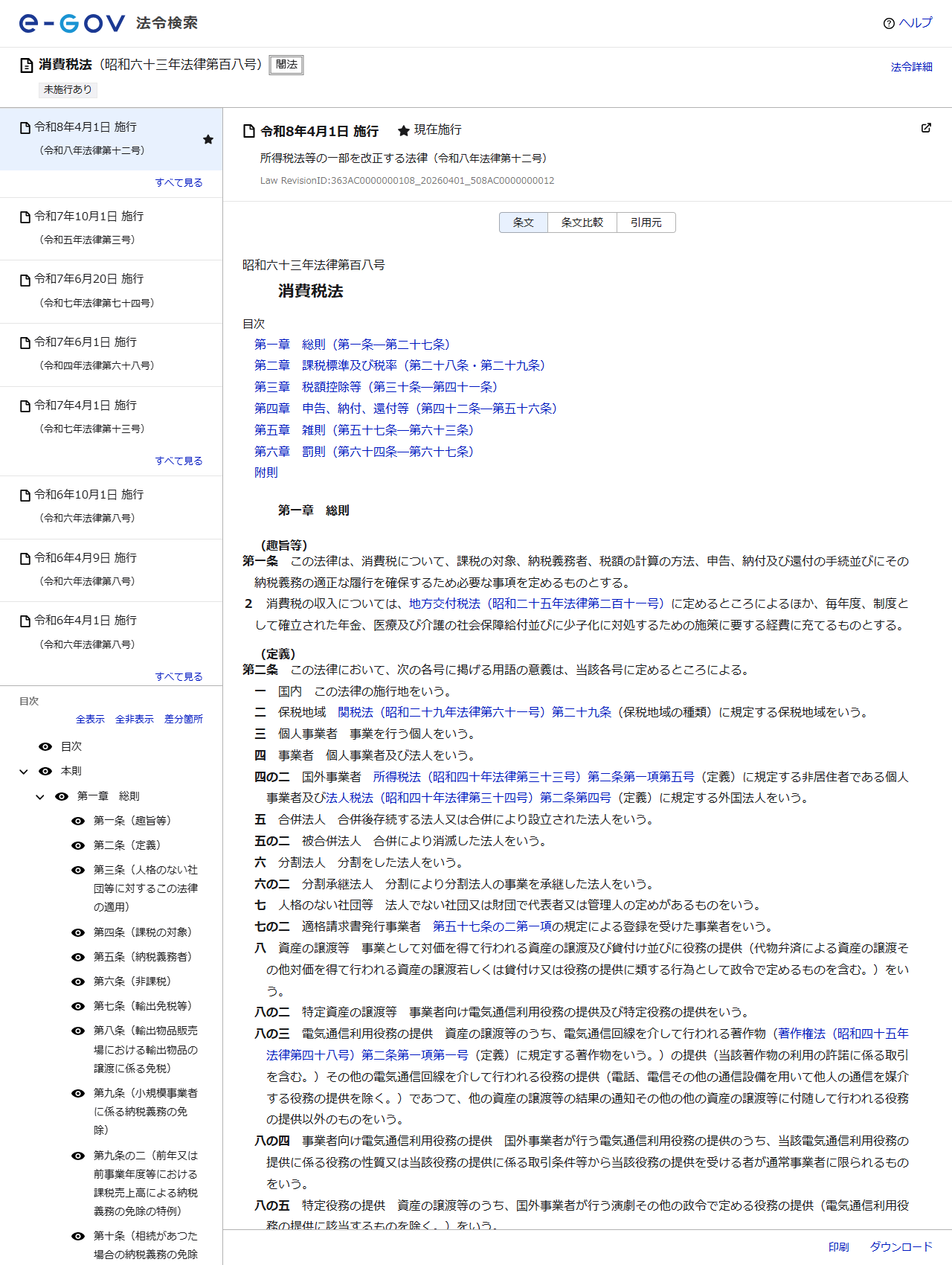The width and height of the screenshot is (952, 1265).
Task: Click document icon beside 令和7年6月20日 施行
Action: tap(25, 280)
